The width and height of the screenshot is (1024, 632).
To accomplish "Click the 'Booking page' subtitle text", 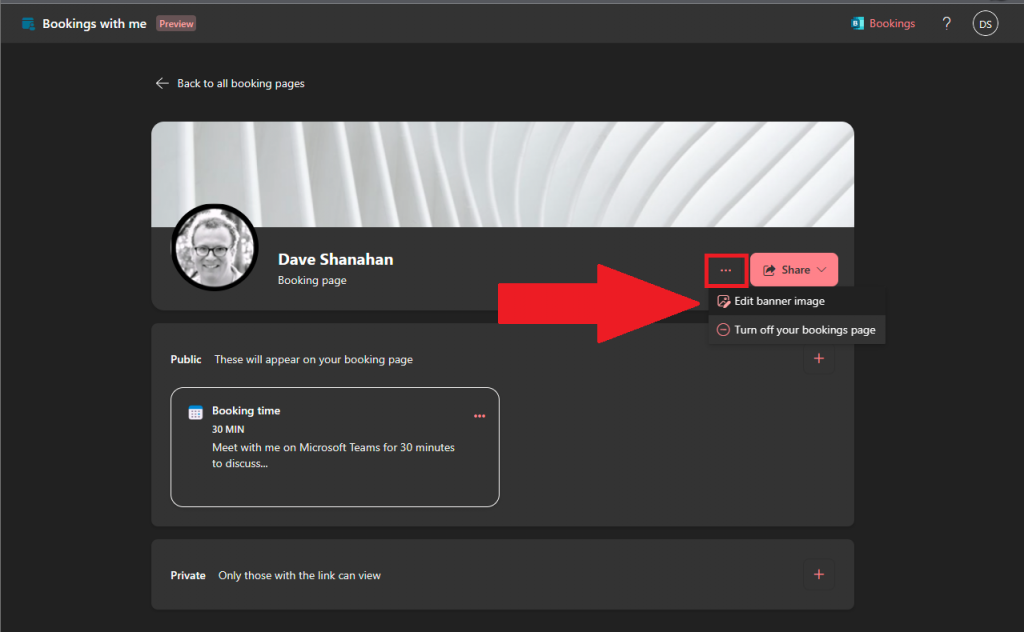I will [312, 280].
